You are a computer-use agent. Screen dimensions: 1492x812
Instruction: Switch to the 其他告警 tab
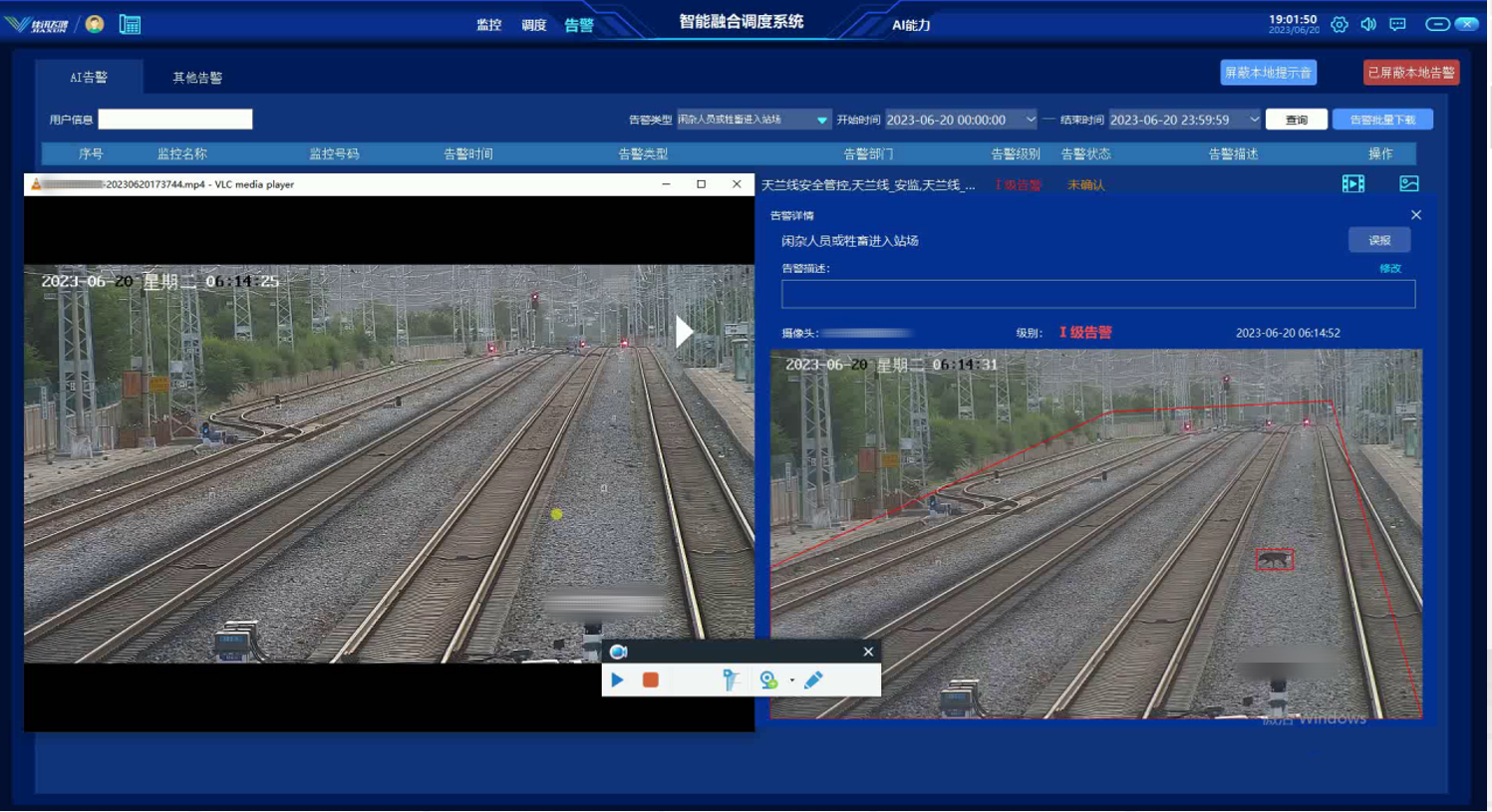click(x=197, y=78)
